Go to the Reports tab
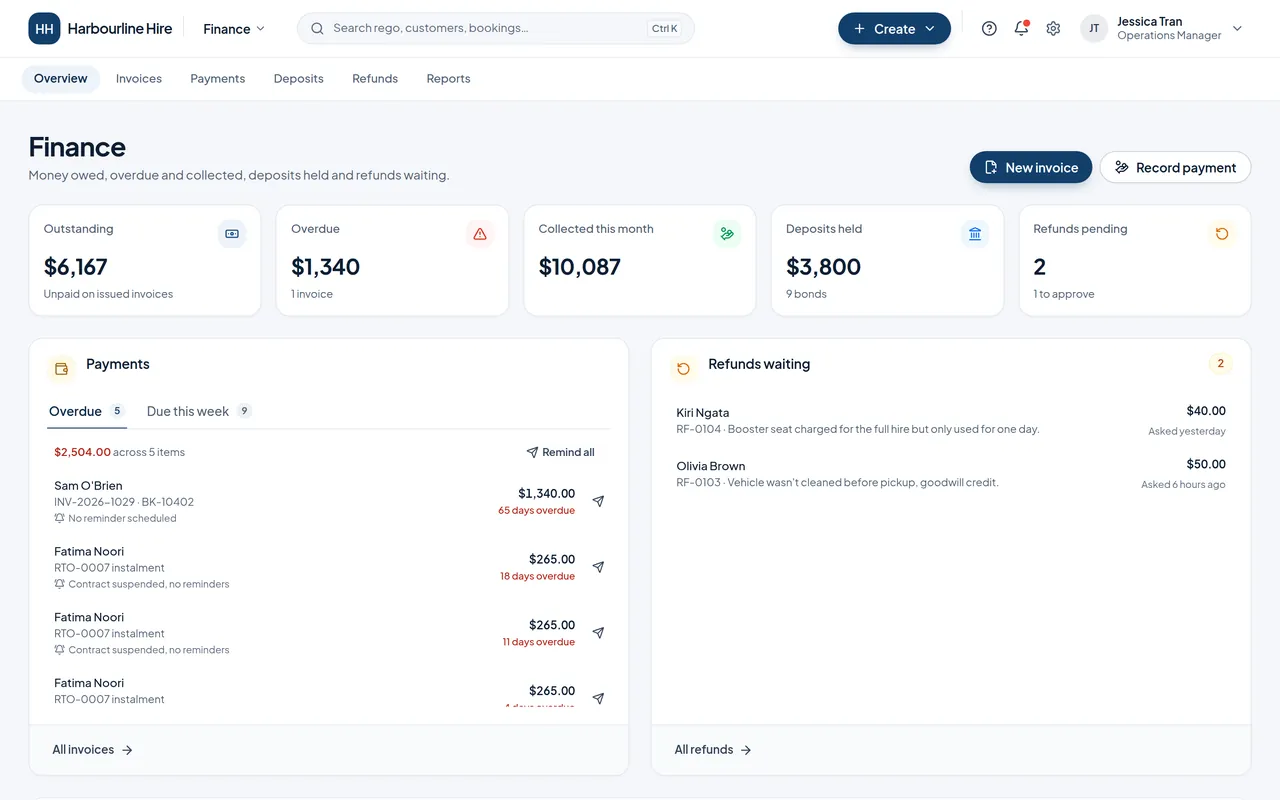 click(x=448, y=79)
